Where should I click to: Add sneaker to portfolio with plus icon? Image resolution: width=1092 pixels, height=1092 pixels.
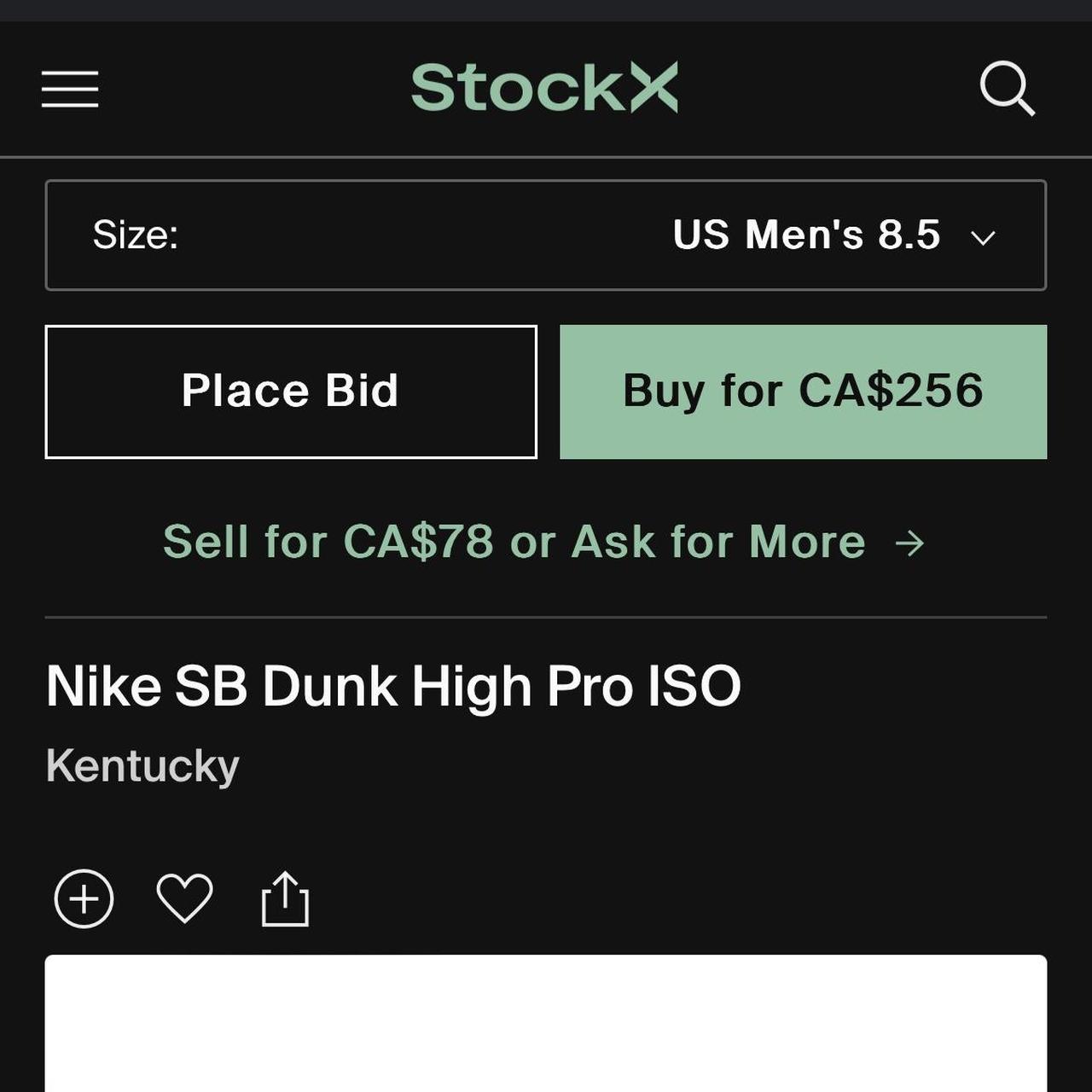coord(83,898)
